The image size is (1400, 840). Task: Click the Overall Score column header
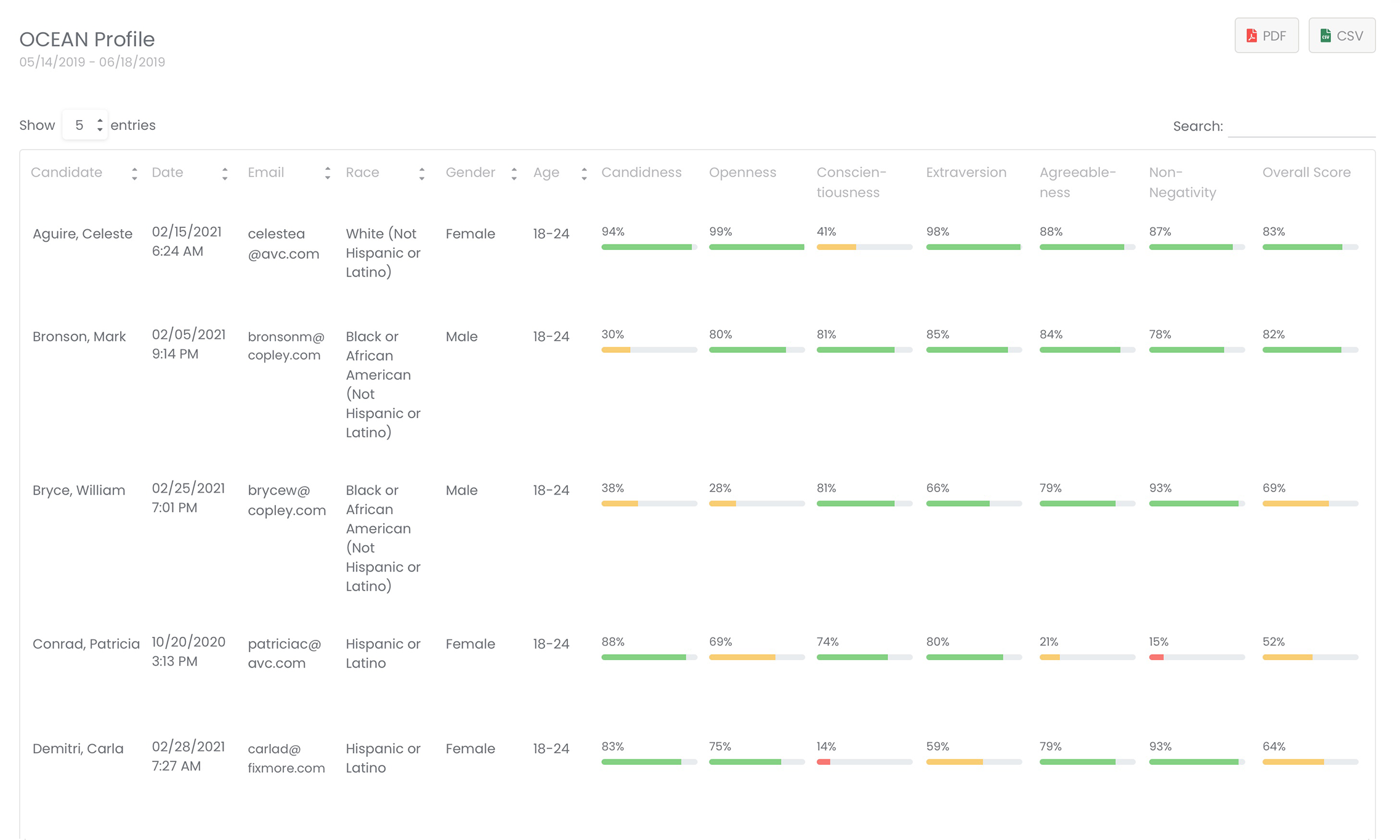1306,172
